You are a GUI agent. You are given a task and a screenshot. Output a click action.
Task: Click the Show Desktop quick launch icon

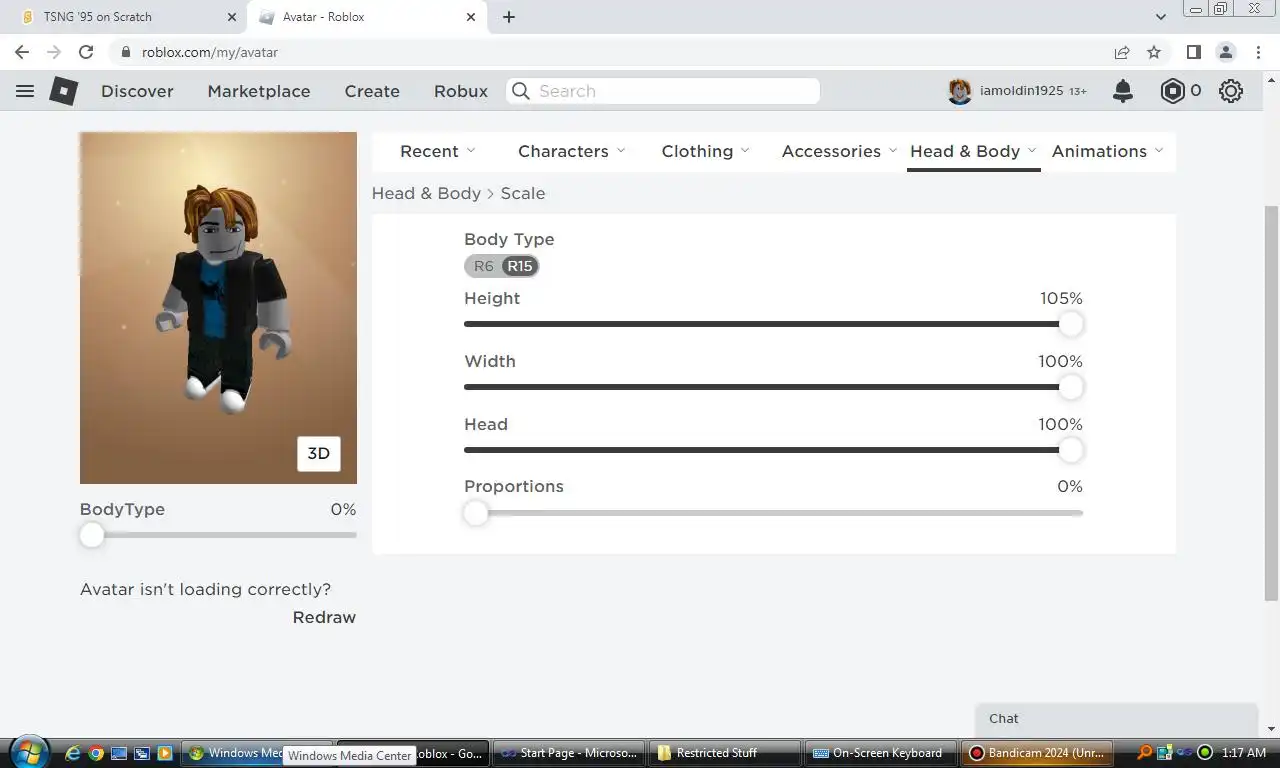(119, 753)
